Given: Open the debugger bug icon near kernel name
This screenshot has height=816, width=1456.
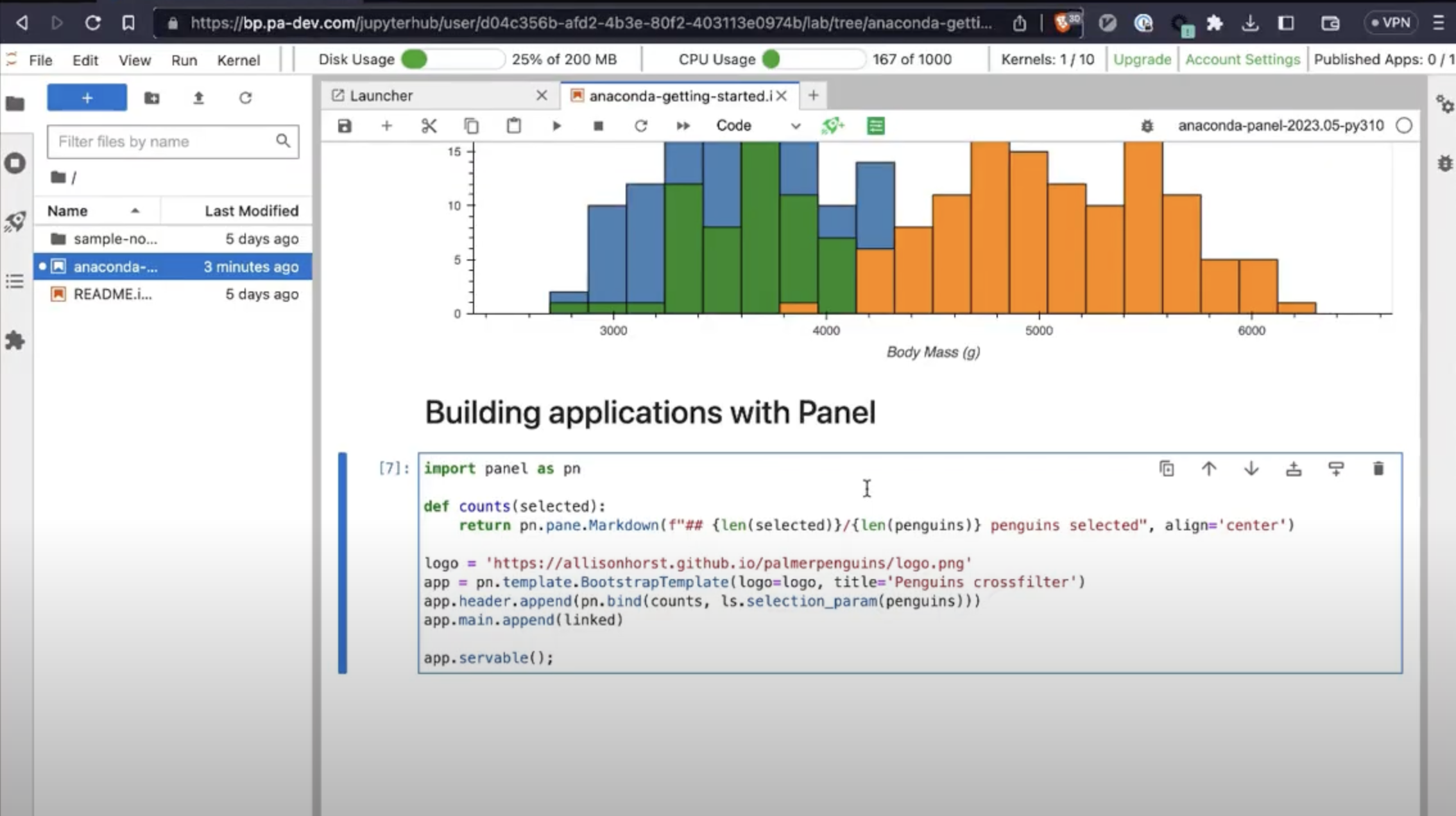Looking at the screenshot, I should [x=1147, y=126].
